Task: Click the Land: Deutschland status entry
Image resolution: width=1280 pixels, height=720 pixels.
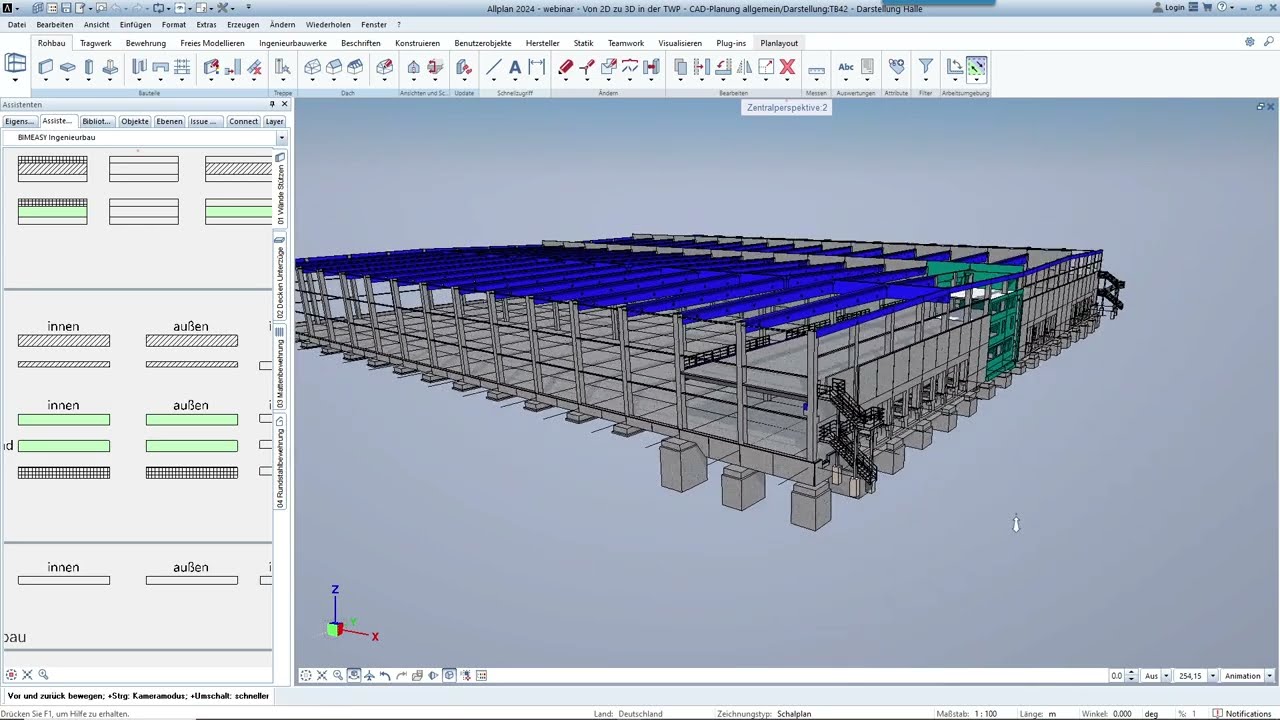Action: 628,714
